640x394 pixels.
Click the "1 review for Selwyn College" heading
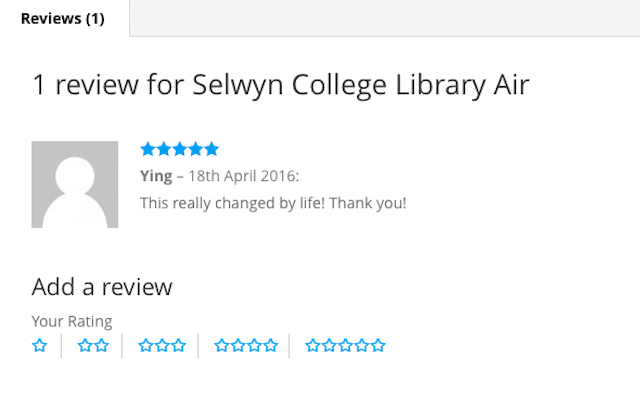click(209, 85)
